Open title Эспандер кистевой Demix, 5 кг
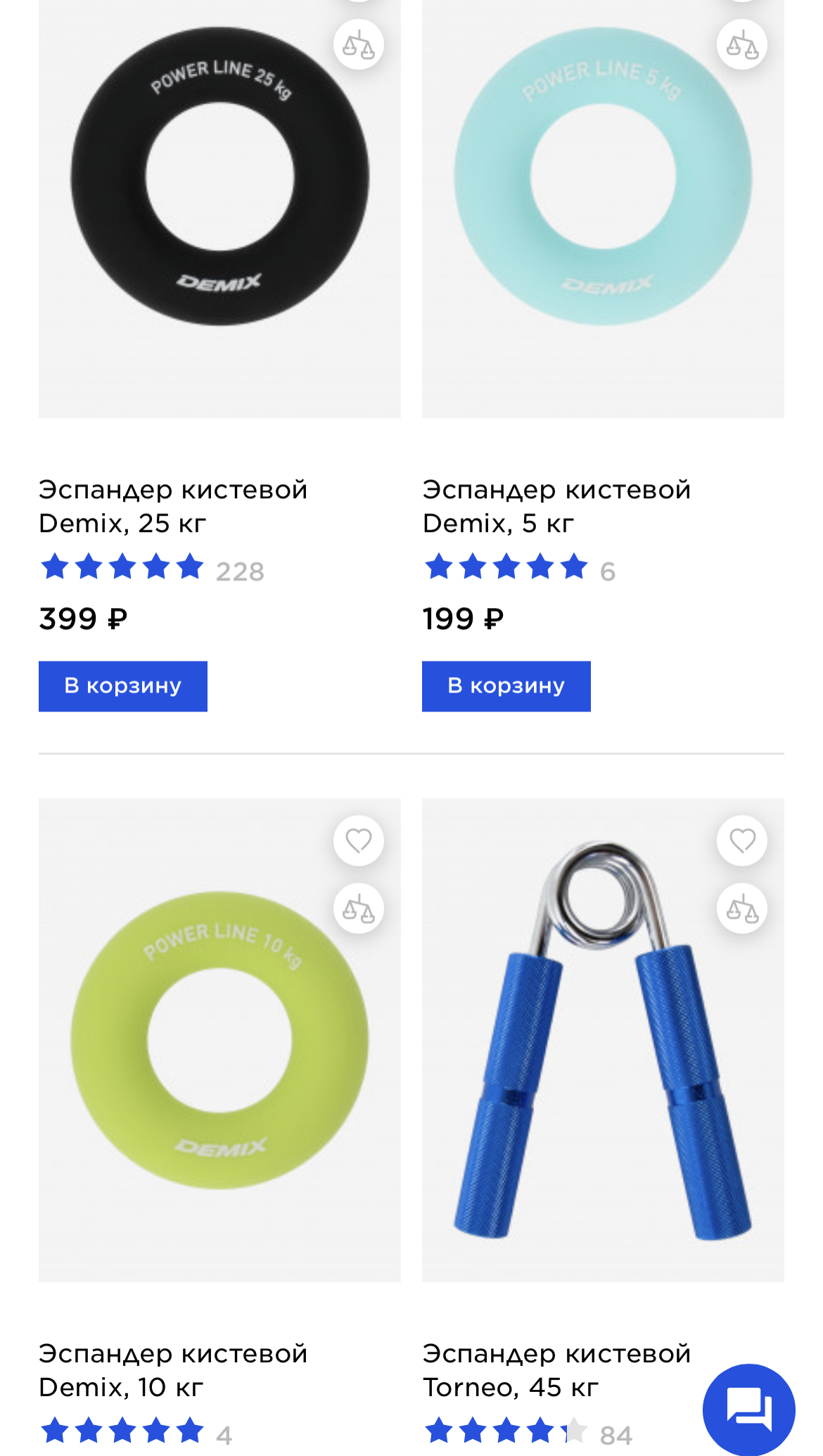Screen dimensions: 823x1456 pos(556,507)
